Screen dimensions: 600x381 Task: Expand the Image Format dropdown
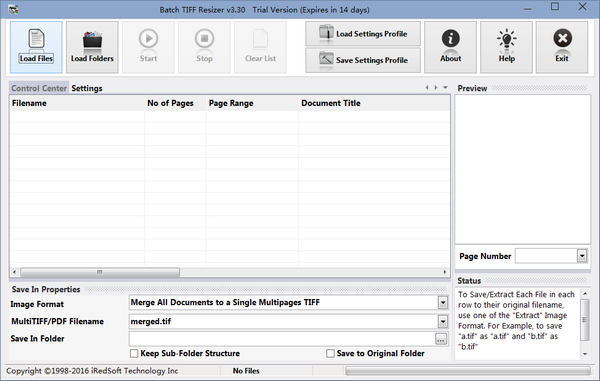(x=443, y=303)
